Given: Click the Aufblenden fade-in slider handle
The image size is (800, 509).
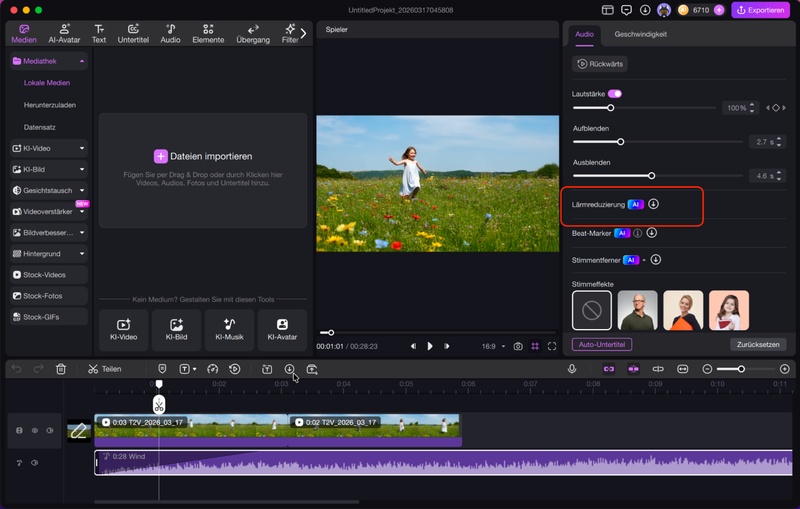Looking at the screenshot, I should pos(620,142).
